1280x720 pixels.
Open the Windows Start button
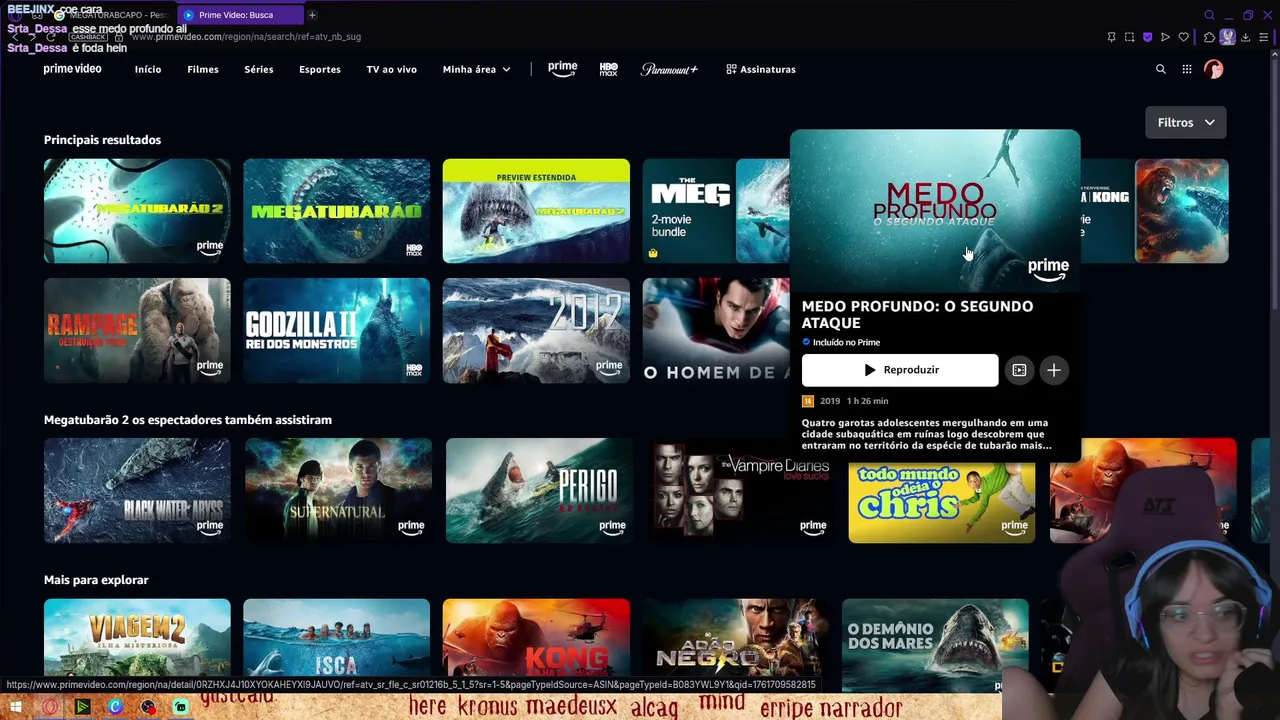click(x=16, y=707)
